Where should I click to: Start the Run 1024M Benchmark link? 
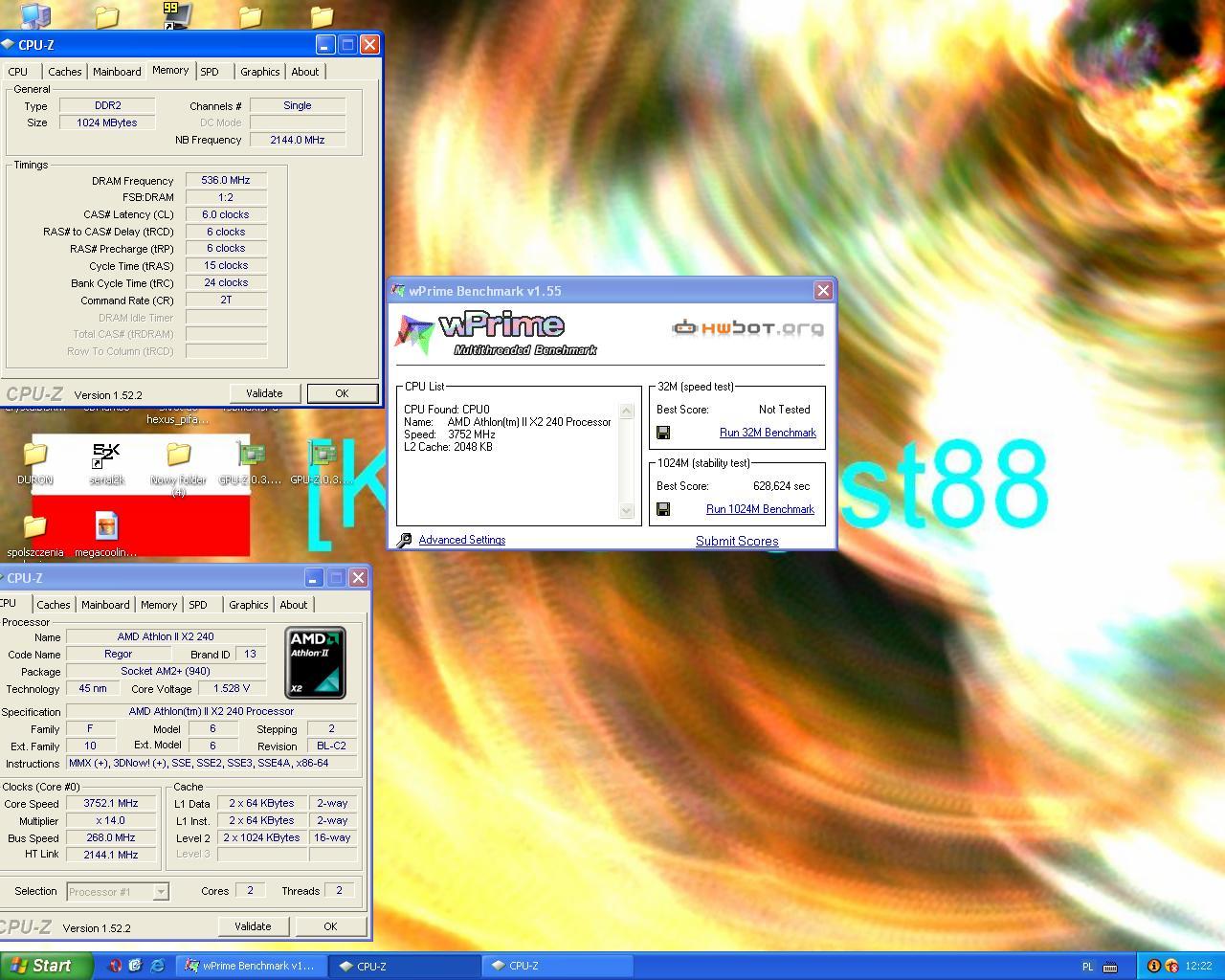coord(760,509)
